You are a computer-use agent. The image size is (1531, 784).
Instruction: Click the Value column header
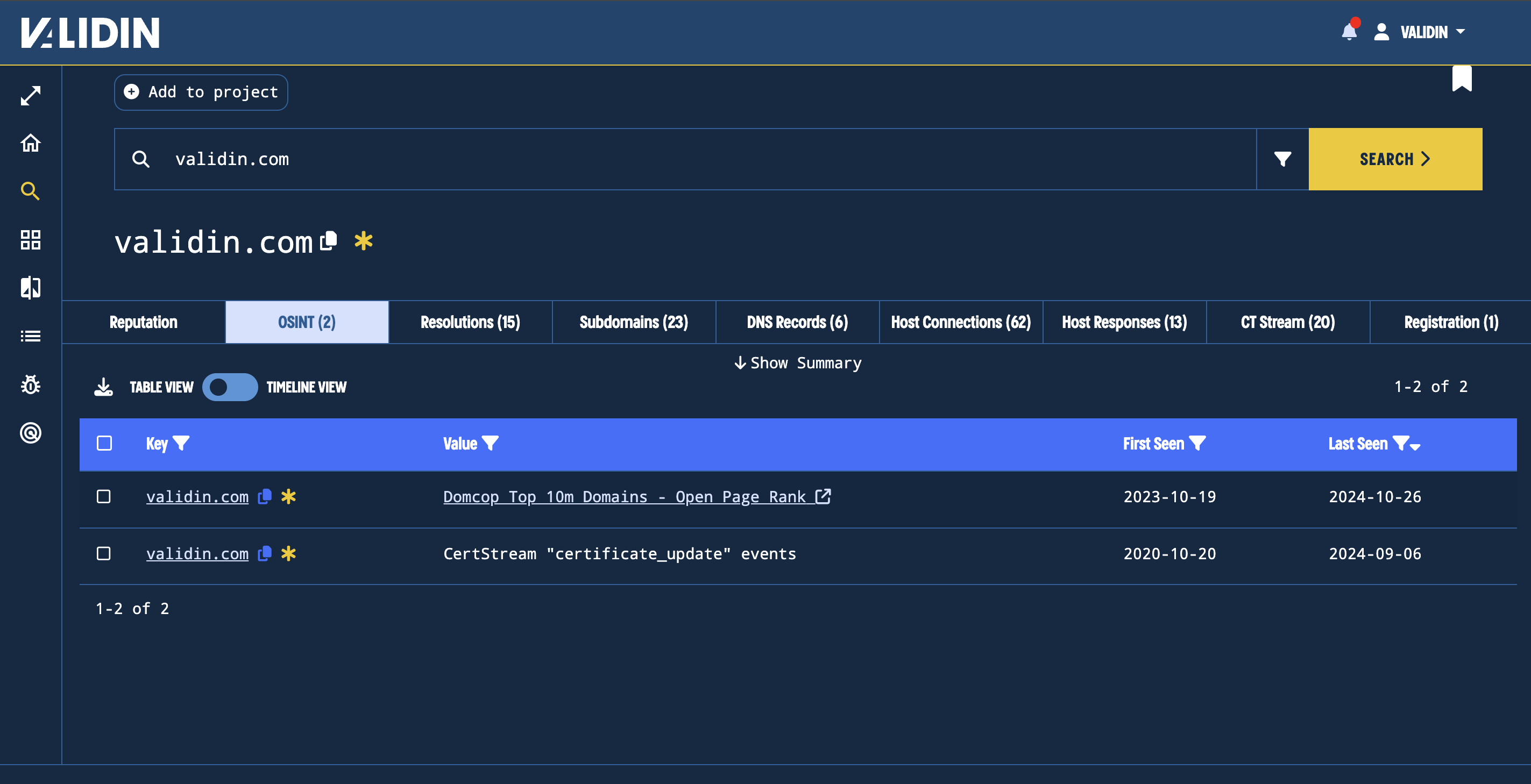pyautogui.click(x=460, y=443)
